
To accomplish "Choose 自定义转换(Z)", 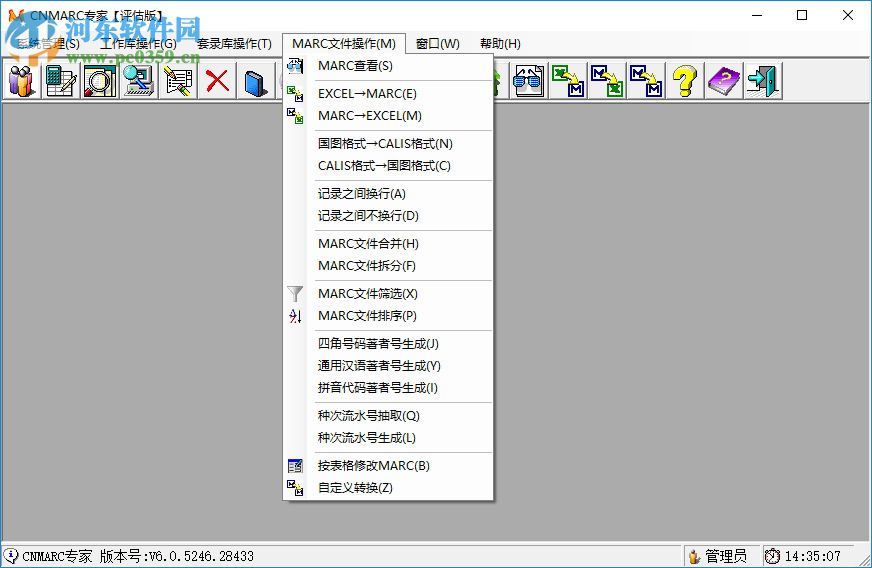I will coord(388,488).
